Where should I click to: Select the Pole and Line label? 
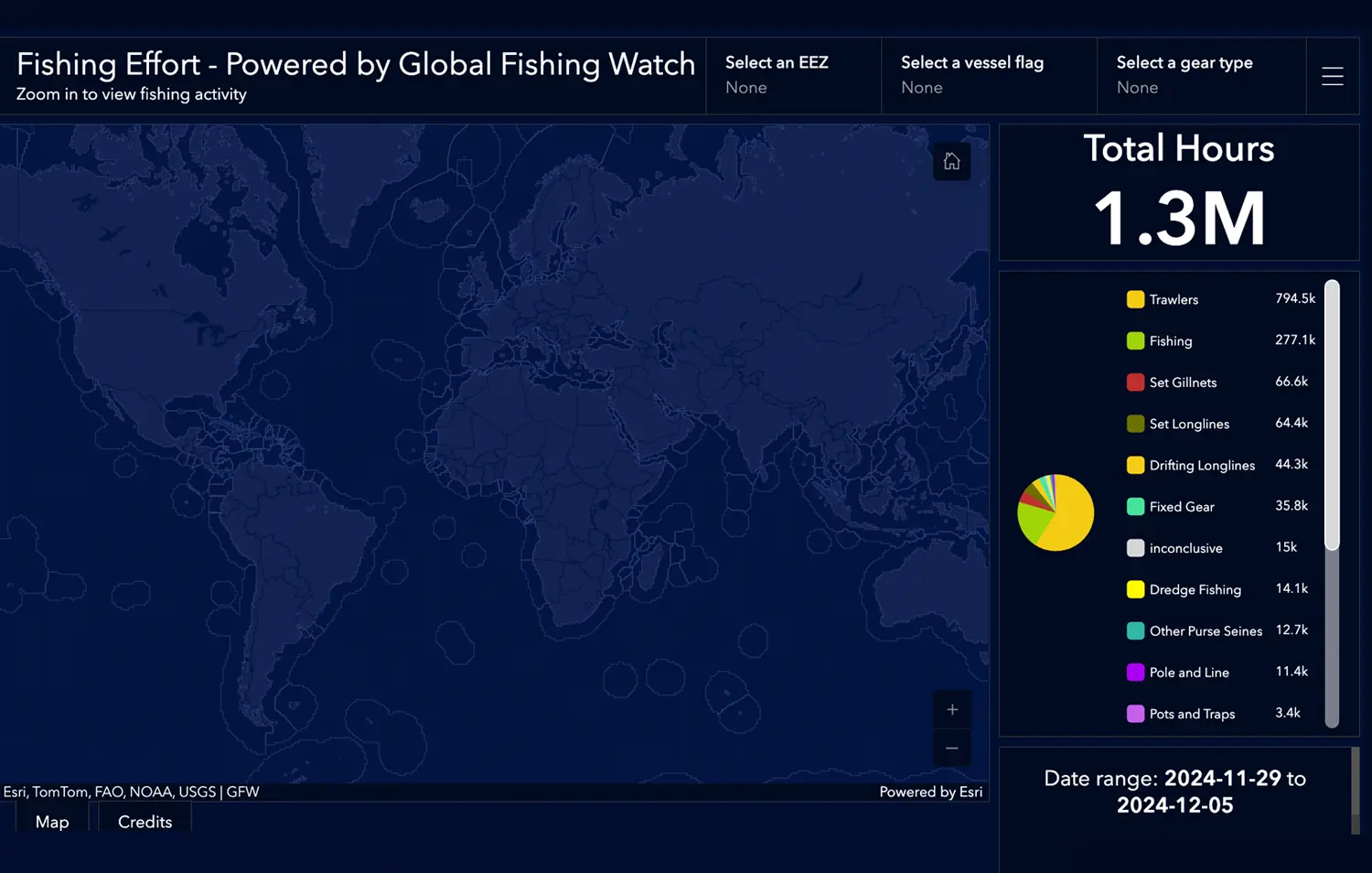[x=1189, y=672]
